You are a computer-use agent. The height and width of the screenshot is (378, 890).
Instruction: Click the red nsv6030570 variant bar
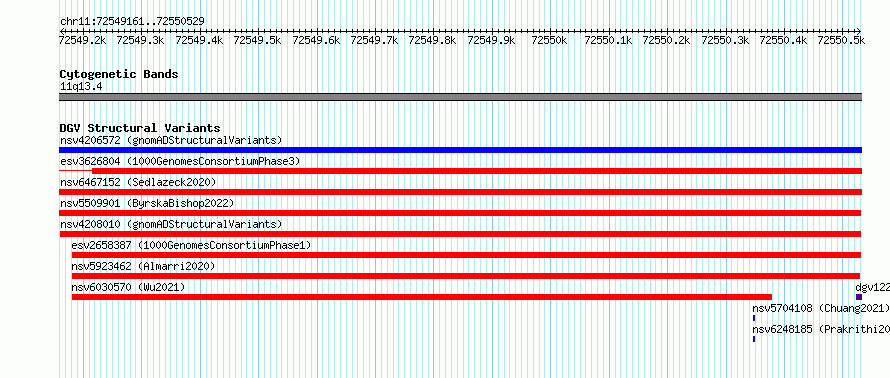[422, 297]
